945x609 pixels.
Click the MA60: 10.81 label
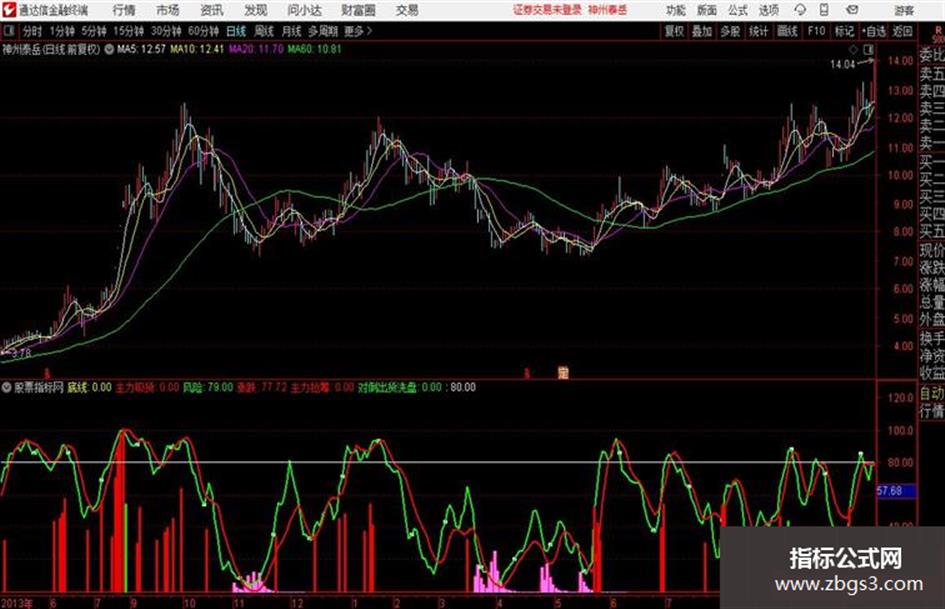coord(314,49)
